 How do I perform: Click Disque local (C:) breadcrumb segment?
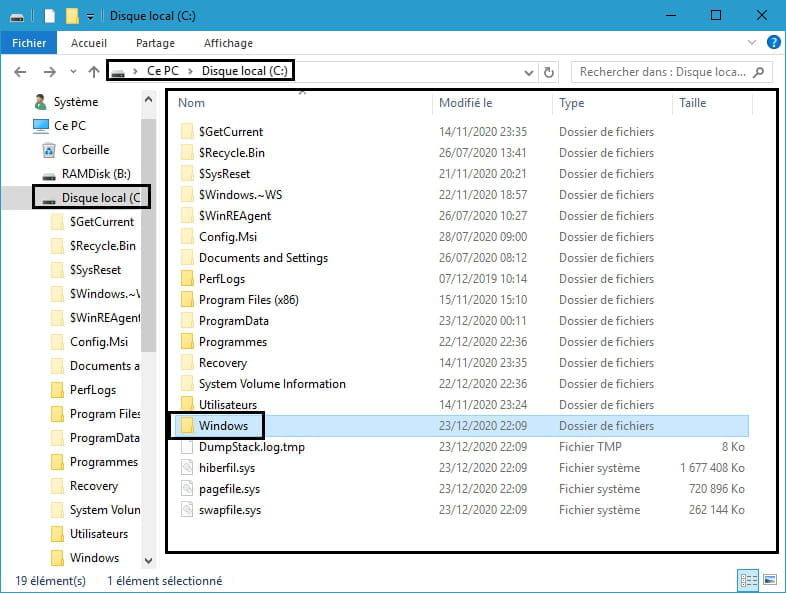(245, 71)
